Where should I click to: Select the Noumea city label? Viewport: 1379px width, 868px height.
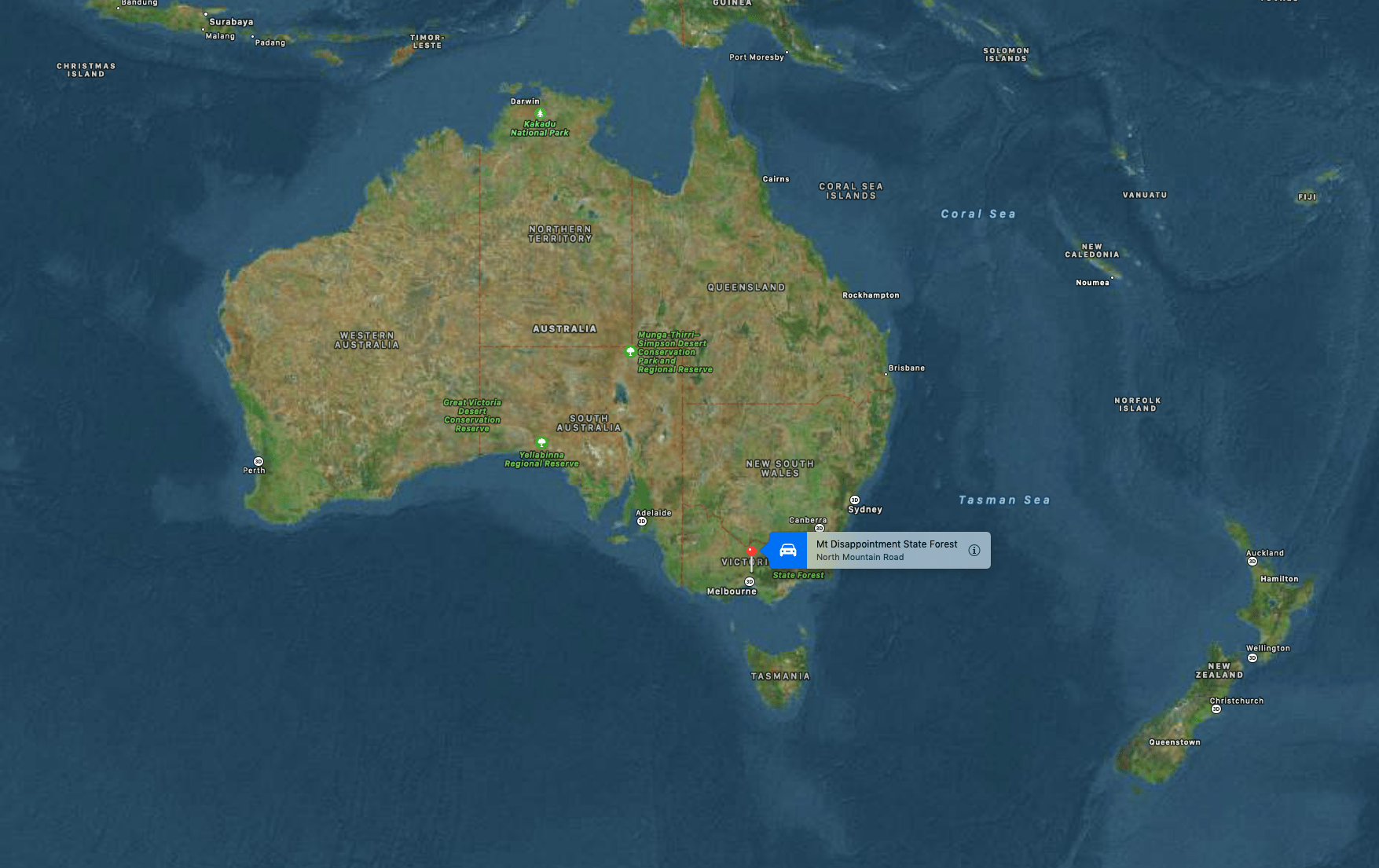pyautogui.click(x=1092, y=283)
